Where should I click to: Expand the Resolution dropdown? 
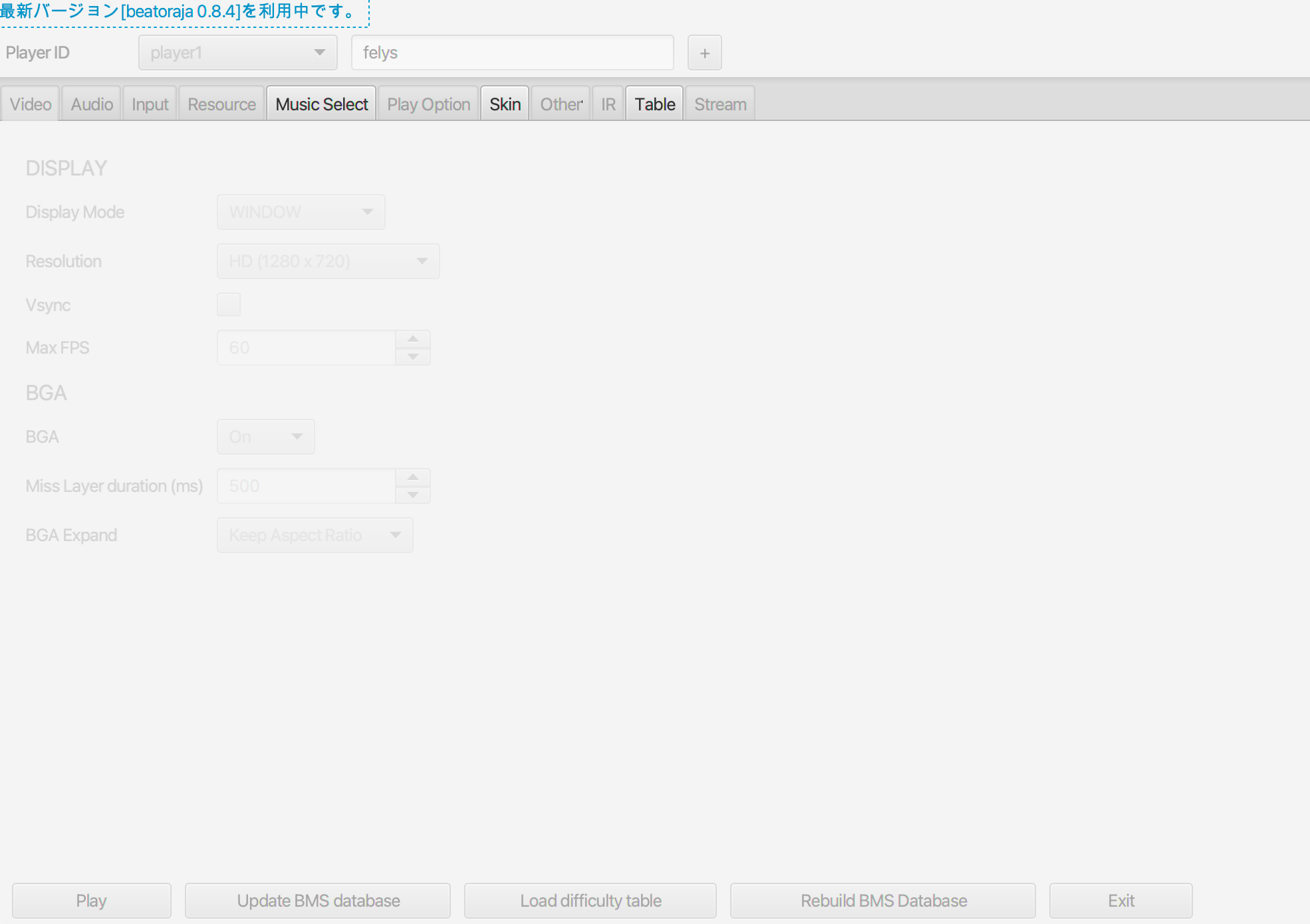328,261
